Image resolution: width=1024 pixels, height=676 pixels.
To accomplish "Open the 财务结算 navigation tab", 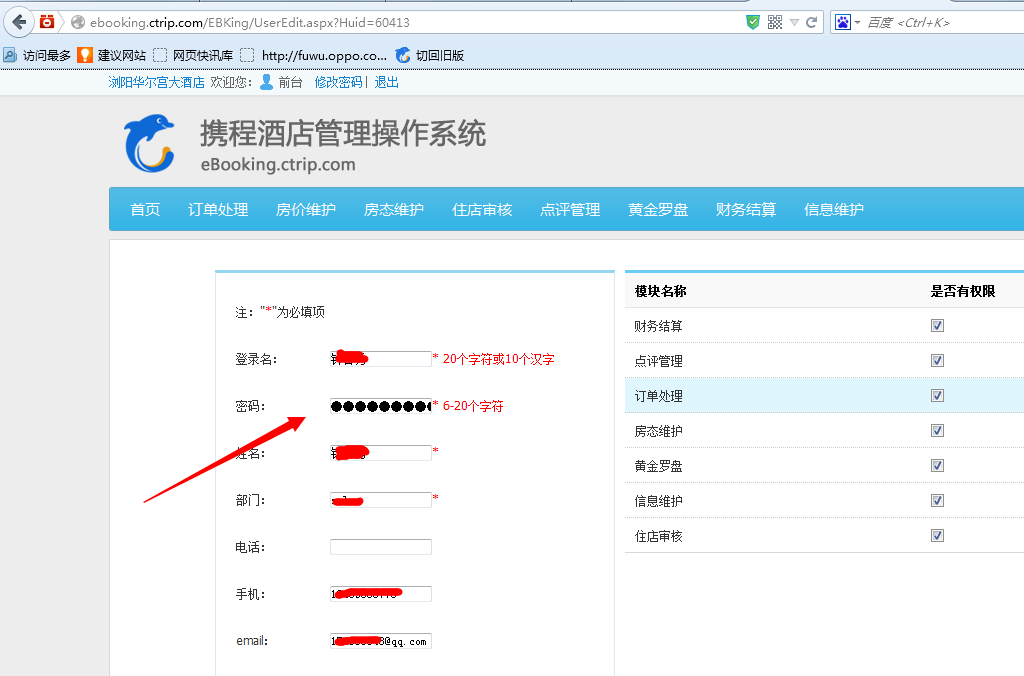I will click(746, 210).
